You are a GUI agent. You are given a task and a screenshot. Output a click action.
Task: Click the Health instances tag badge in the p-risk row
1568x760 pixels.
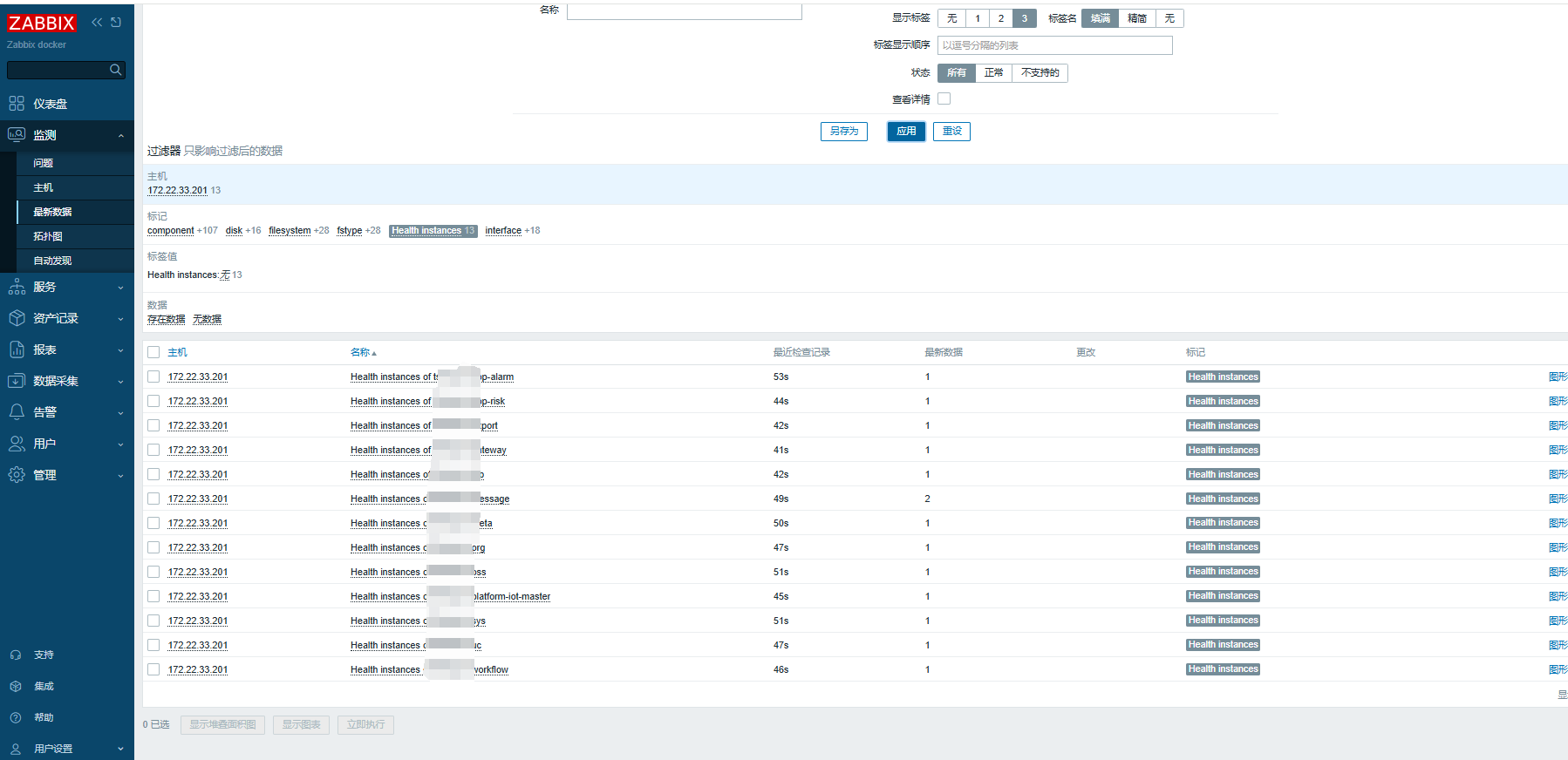point(1223,401)
